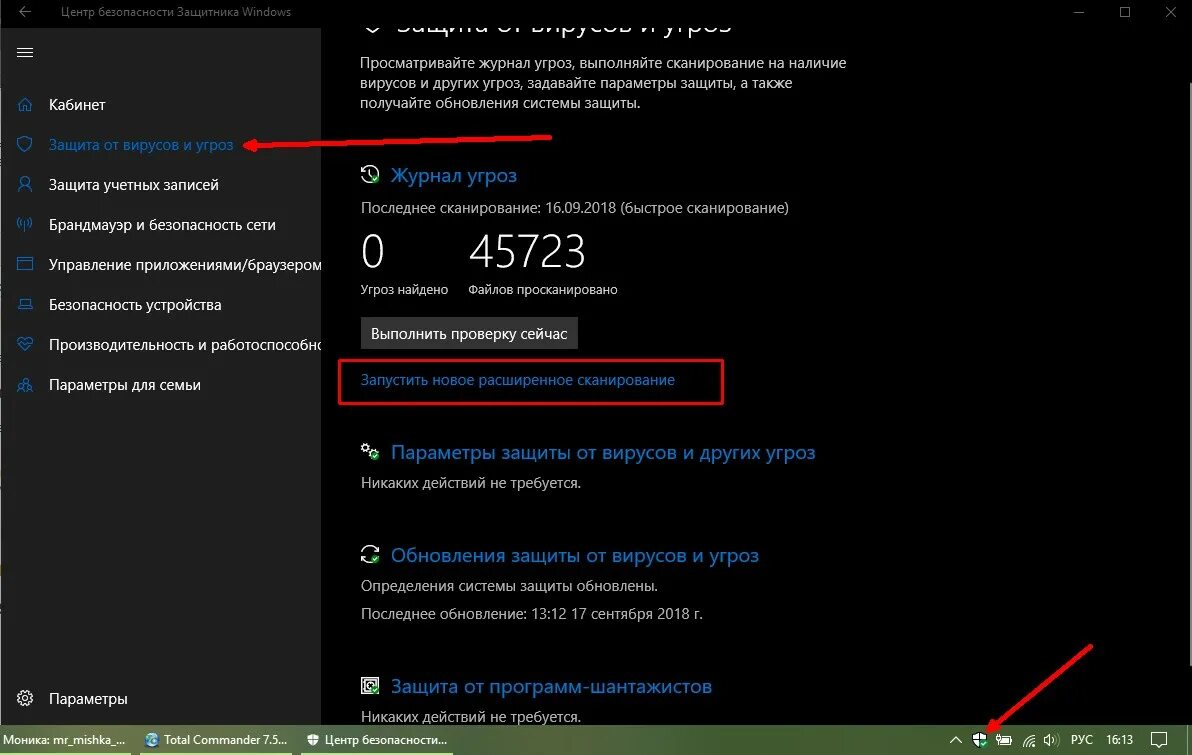The width and height of the screenshot is (1192, 755).
Task: Click the back arrow in title bar
Action: click(x=25, y=11)
